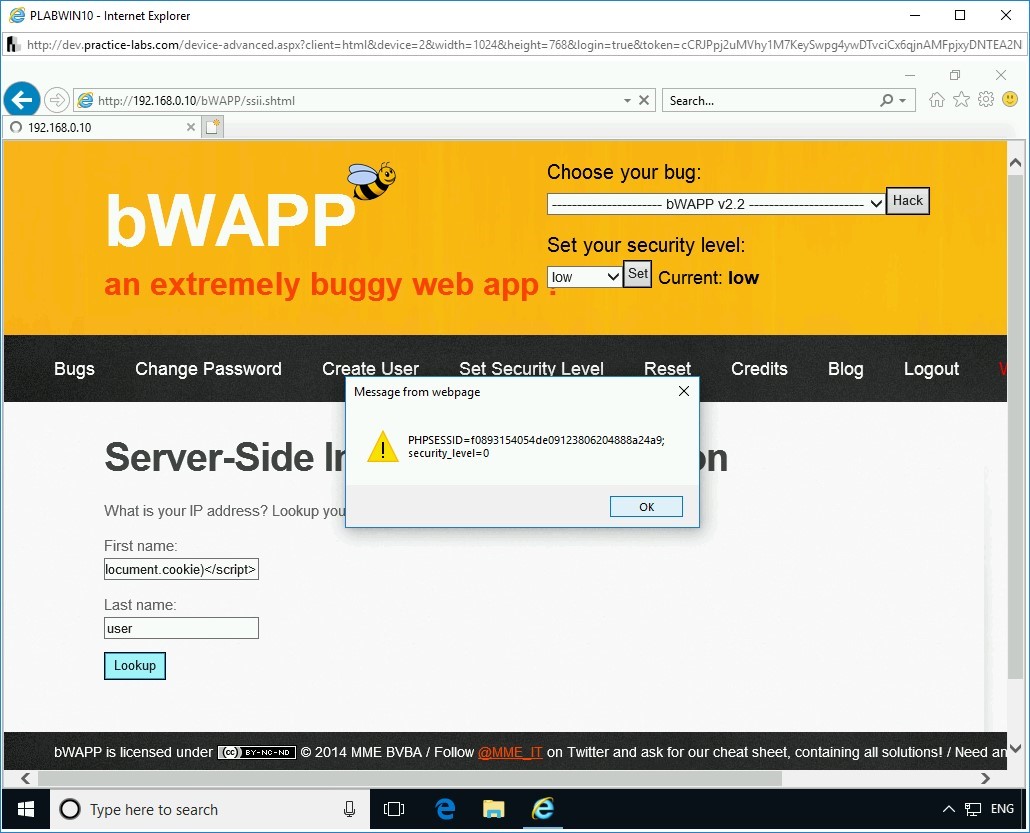Screen dimensions: 1030x833
Task: Select Change Password in the bWAPP menu
Action: (x=208, y=369)
